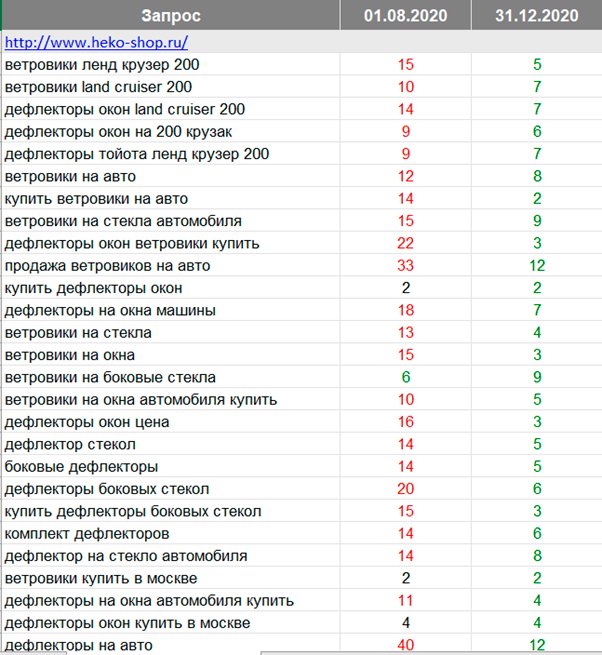Select cell 'ветровики ленд крузер 200'
The height and width of the screenshot is (655, 602).
coord(171,64)
